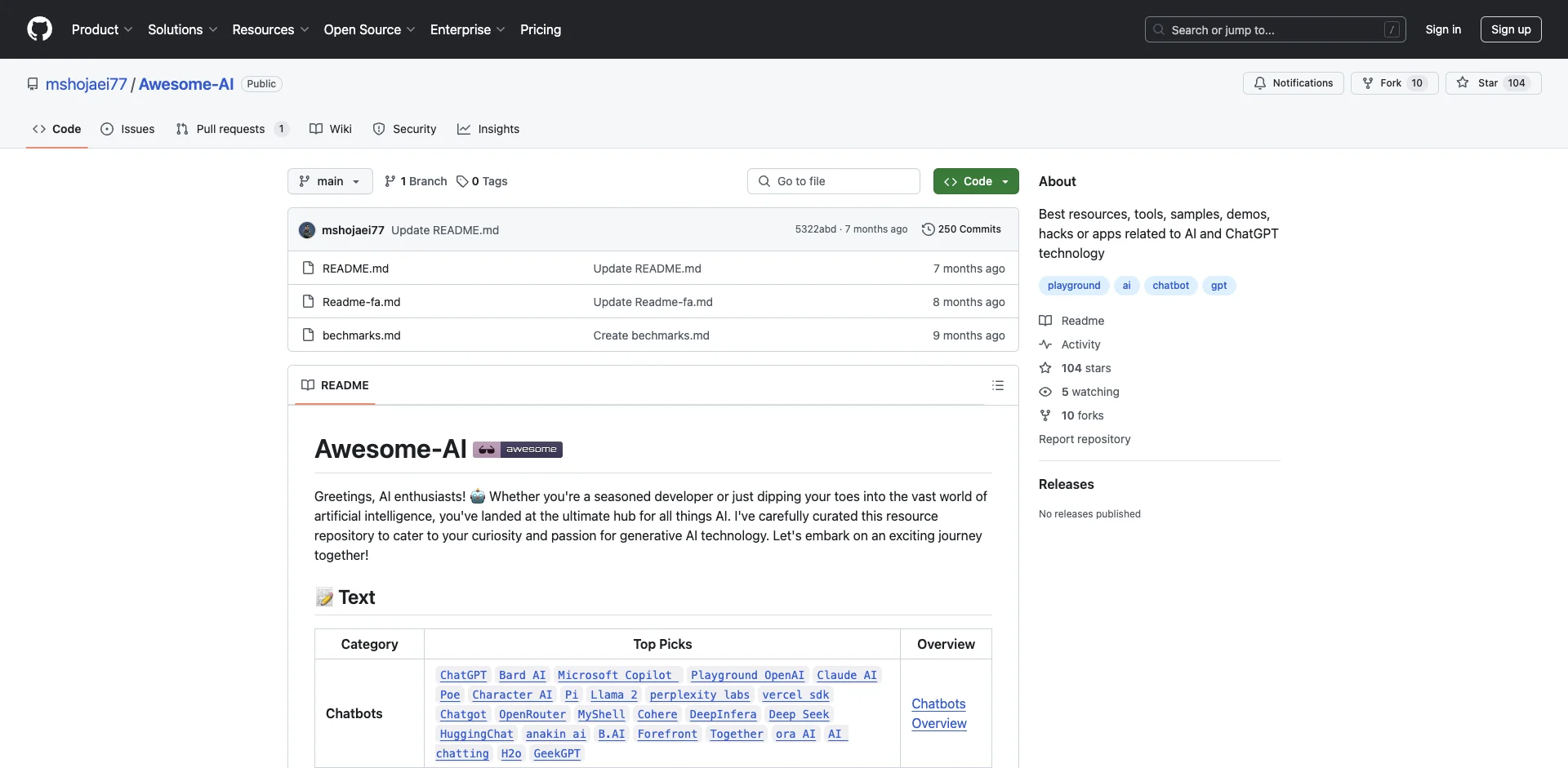1568x768 pixels.
Task: Switch to the Issues tab
Action: click(127, 129)
